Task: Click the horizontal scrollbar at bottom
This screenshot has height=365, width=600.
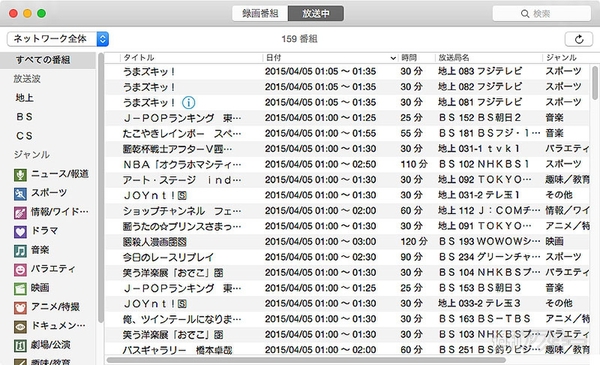Action: 306,360
